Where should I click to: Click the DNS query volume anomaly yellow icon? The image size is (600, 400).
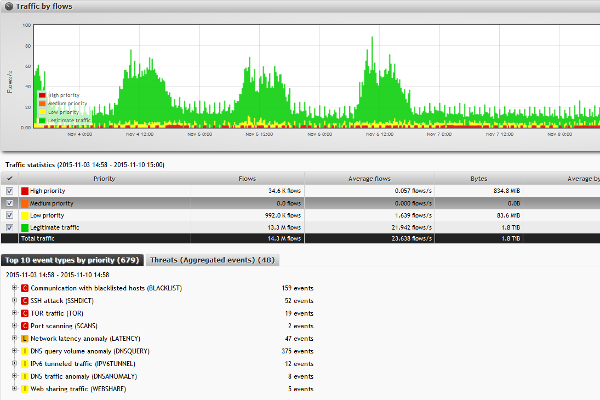coord(25,351)
